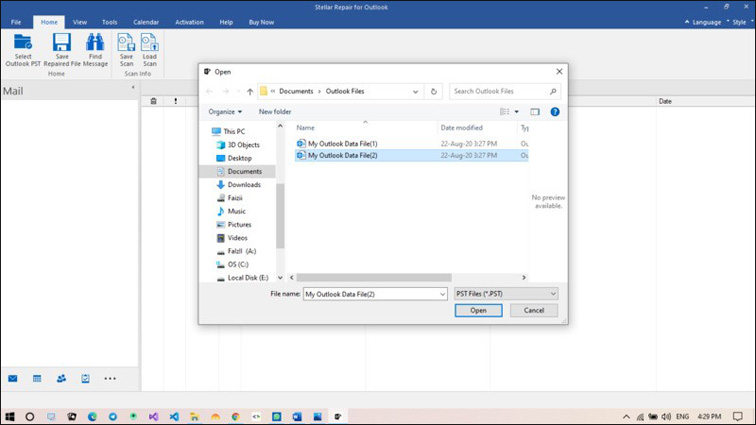Open Microsoft Edge from the taskbar
The image size is (756, 425).
coord(92,416)
